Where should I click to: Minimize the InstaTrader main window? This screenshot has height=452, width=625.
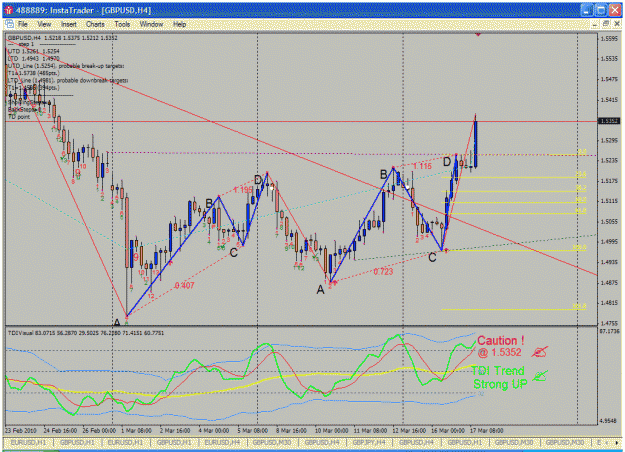pos(586,10)
